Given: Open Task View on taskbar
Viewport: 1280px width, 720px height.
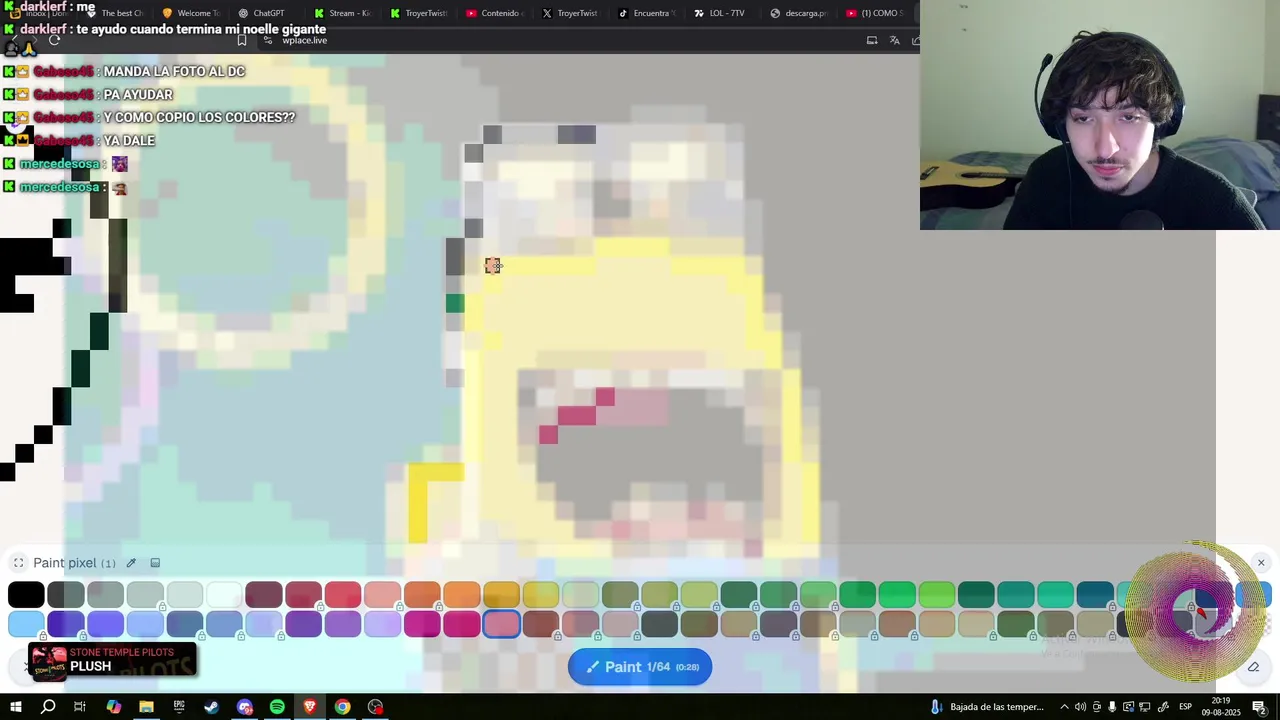Looking at the screenshot, I should (80, 707).
